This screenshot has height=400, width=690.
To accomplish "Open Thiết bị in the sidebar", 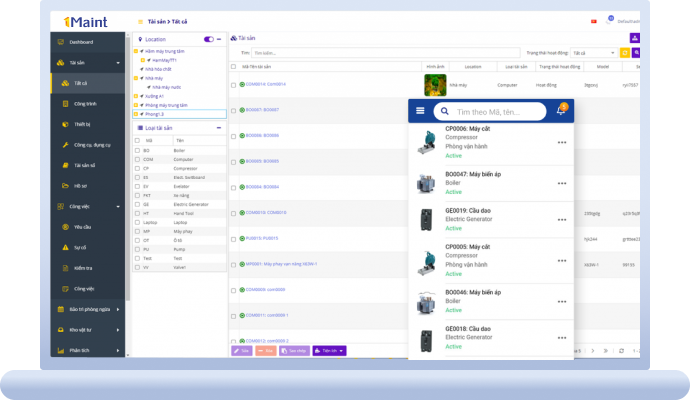I will tap(82, 124).
